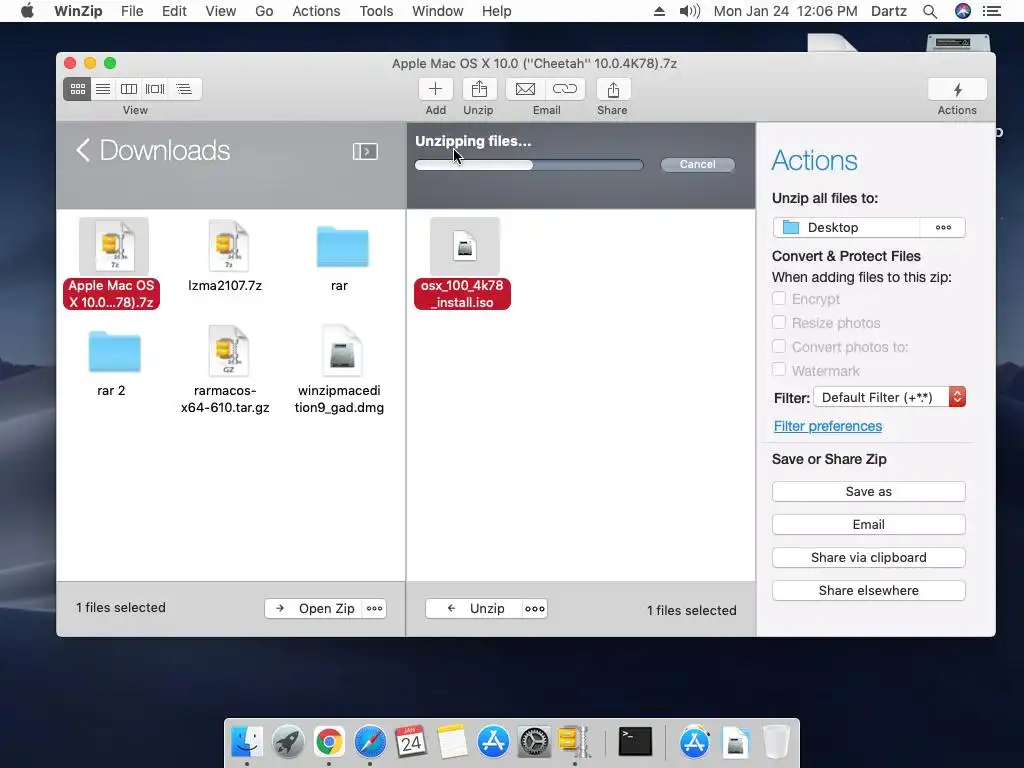Go back from Downloads folder
This screenshot has height=768, width=1024.
[83, 150]
